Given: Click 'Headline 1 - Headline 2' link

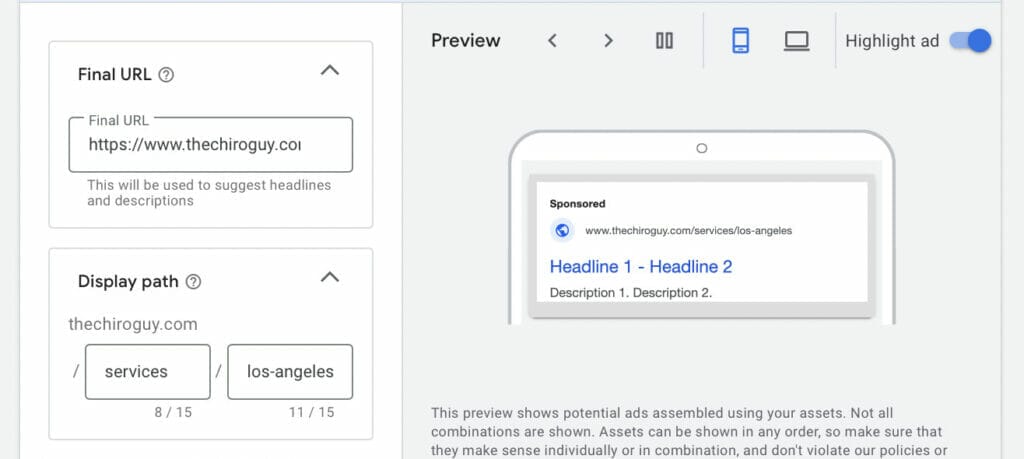Looking at the screenshot, I should tap(641, 266).
